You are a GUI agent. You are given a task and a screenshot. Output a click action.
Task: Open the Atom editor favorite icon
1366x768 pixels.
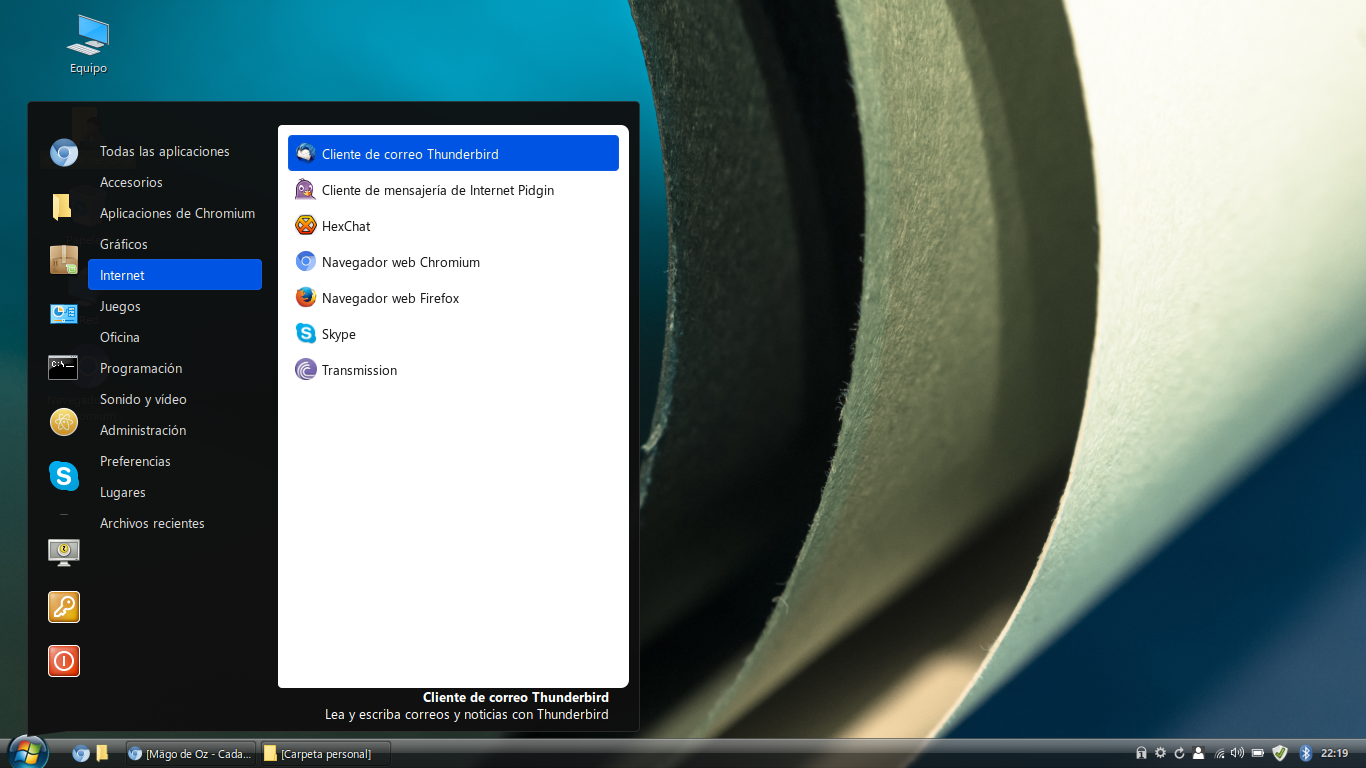(64, 422)
